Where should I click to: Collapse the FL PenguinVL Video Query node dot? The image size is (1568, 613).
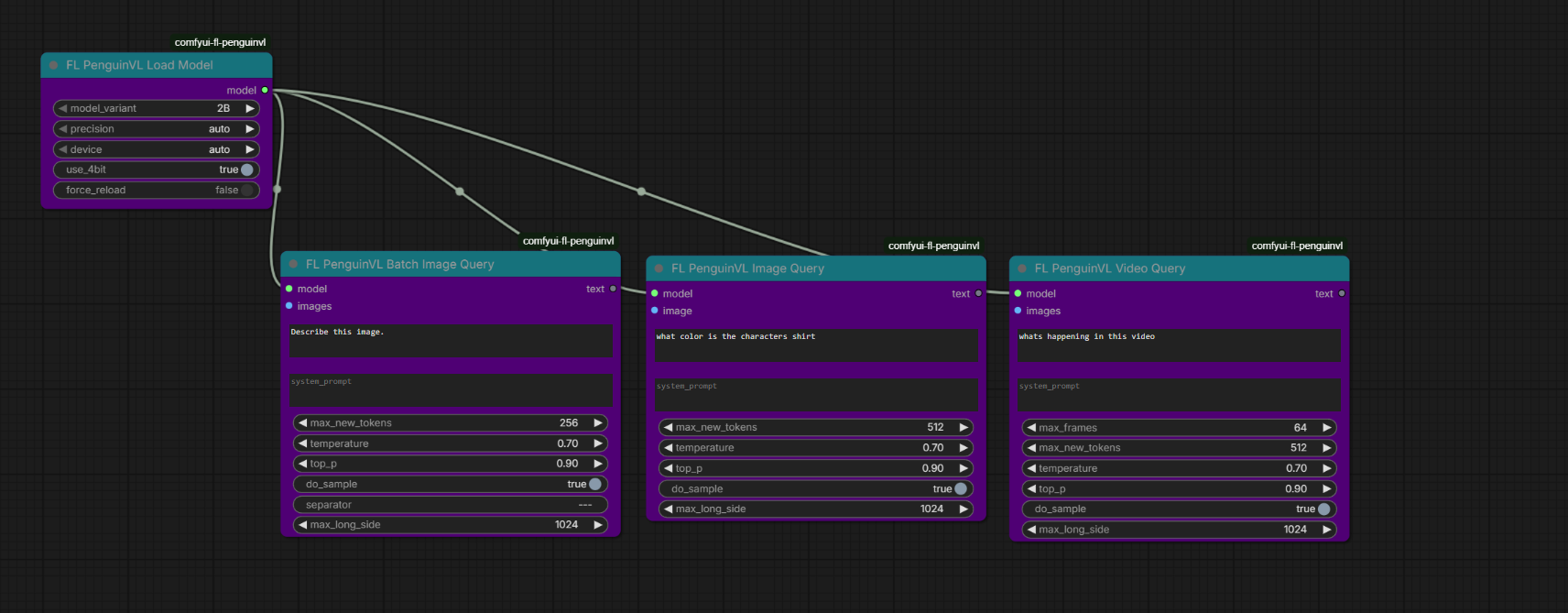pos(1023,268)
